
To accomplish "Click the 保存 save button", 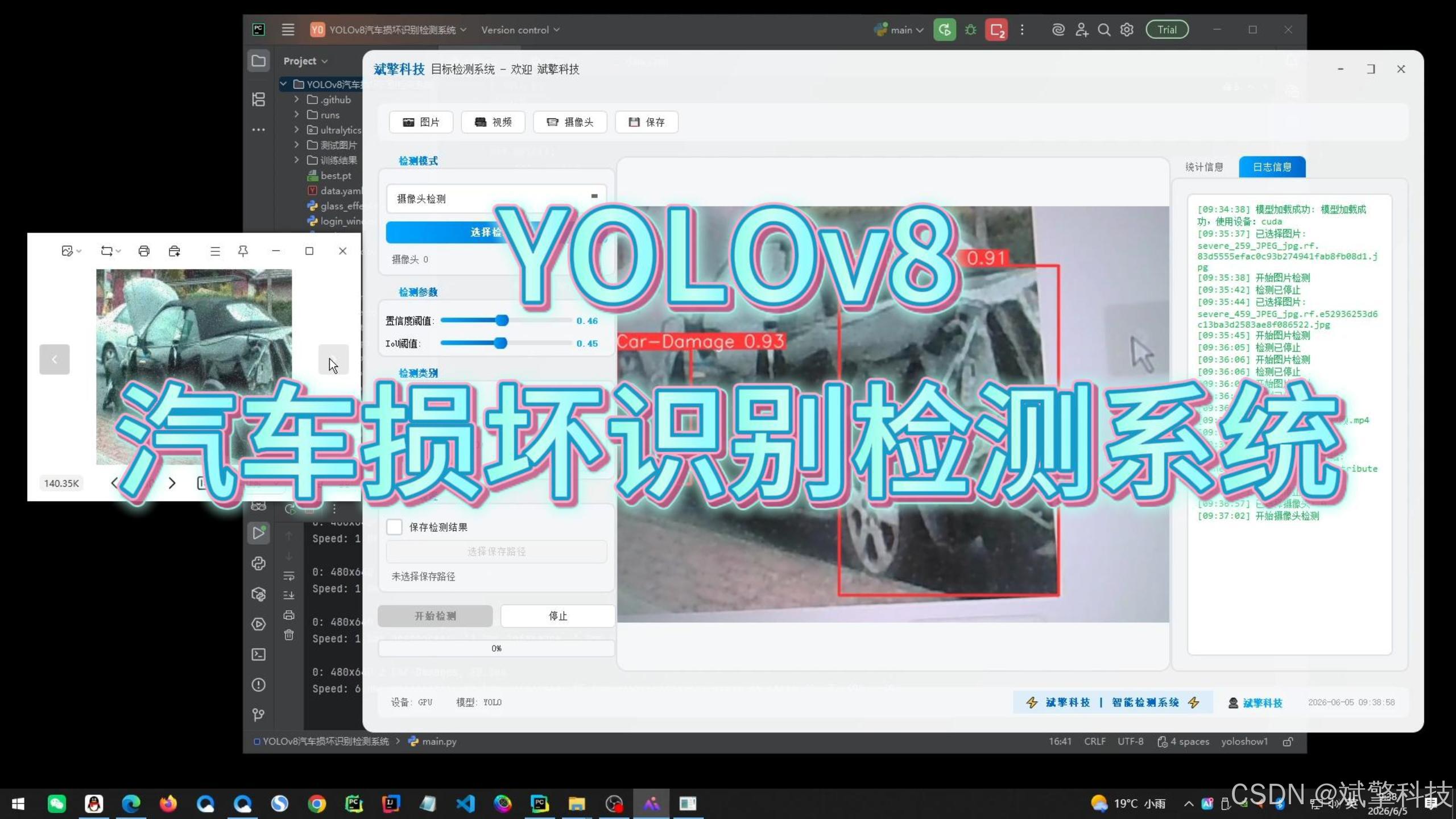I will point(647,122).
